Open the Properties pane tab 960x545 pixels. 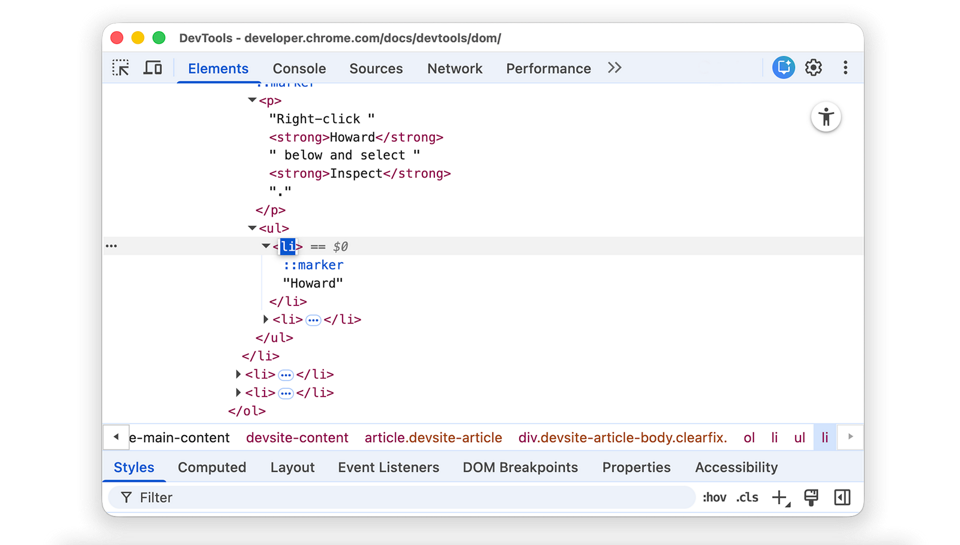point(636,467)
